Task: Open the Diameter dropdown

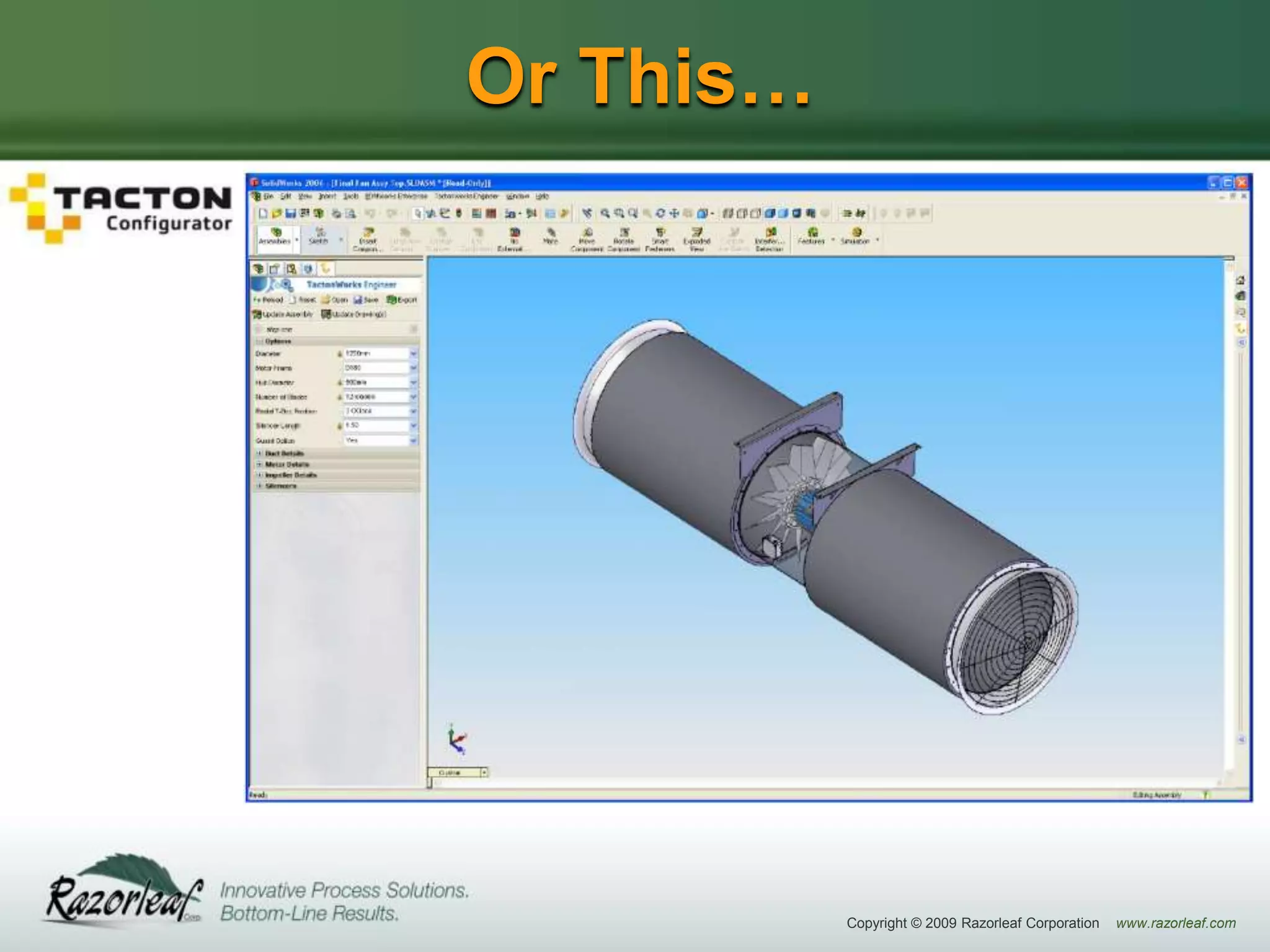Action: click(x=414, y=353)
